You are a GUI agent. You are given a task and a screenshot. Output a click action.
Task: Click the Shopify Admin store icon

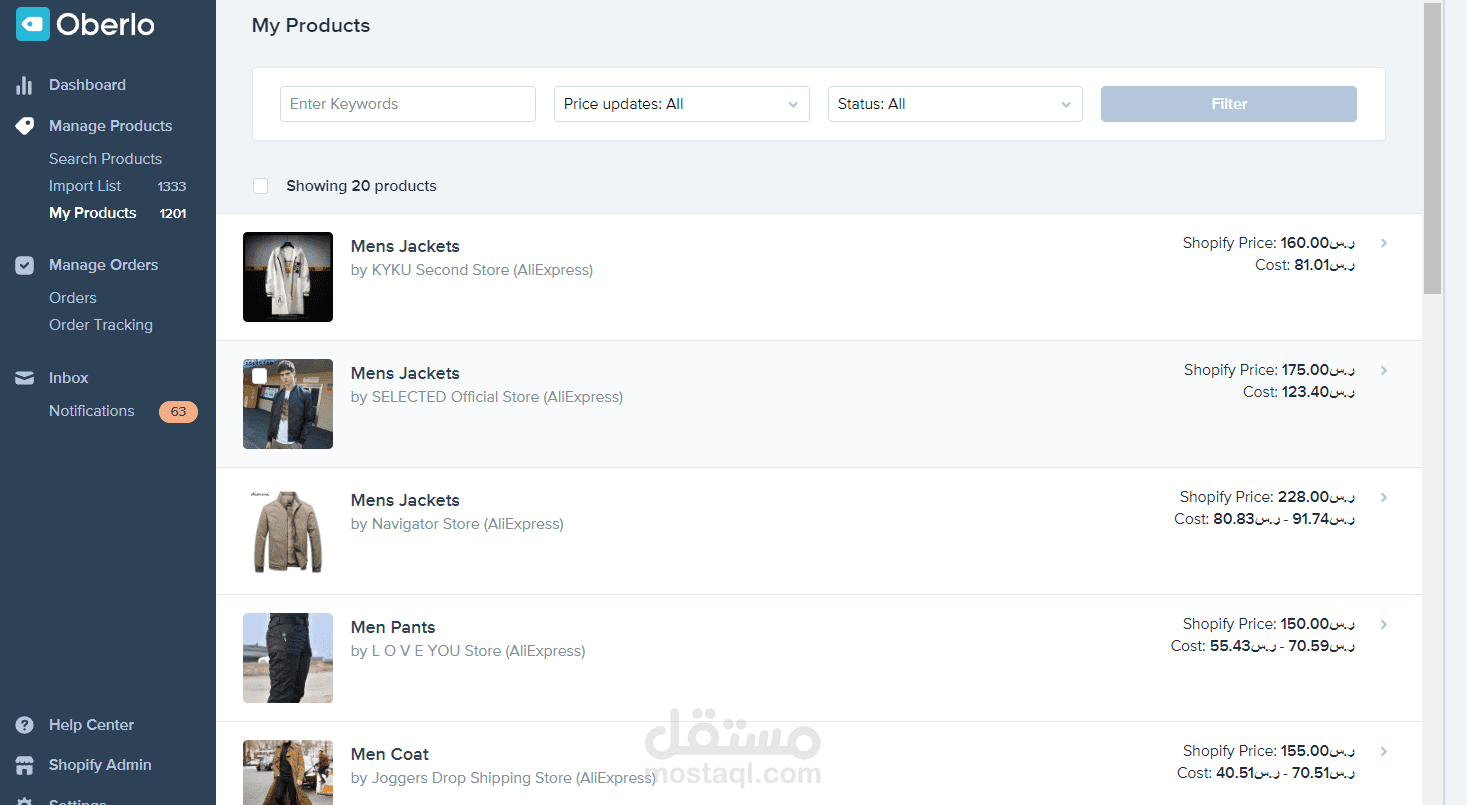coord(25,765)
